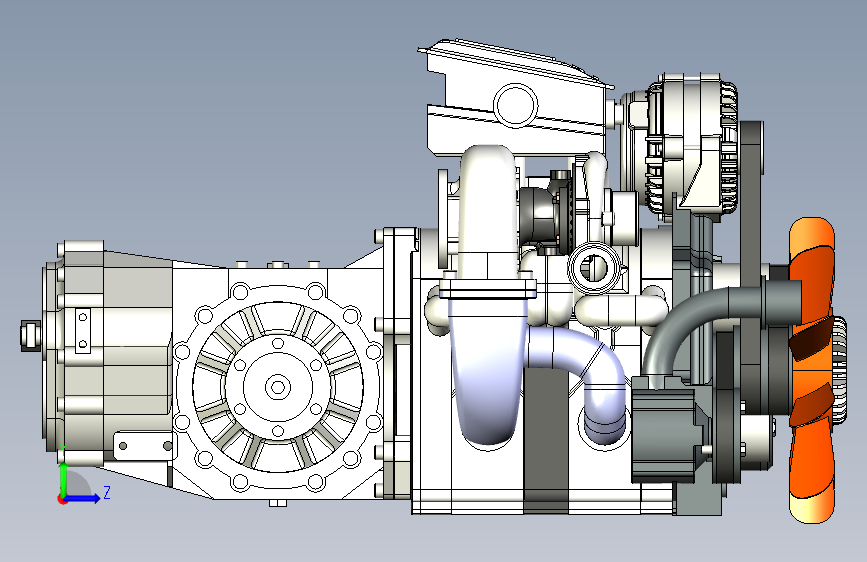Click the blue Z axis arrow on triad
Viewport: 867px width, 562px height.
(x=85, y=498)
